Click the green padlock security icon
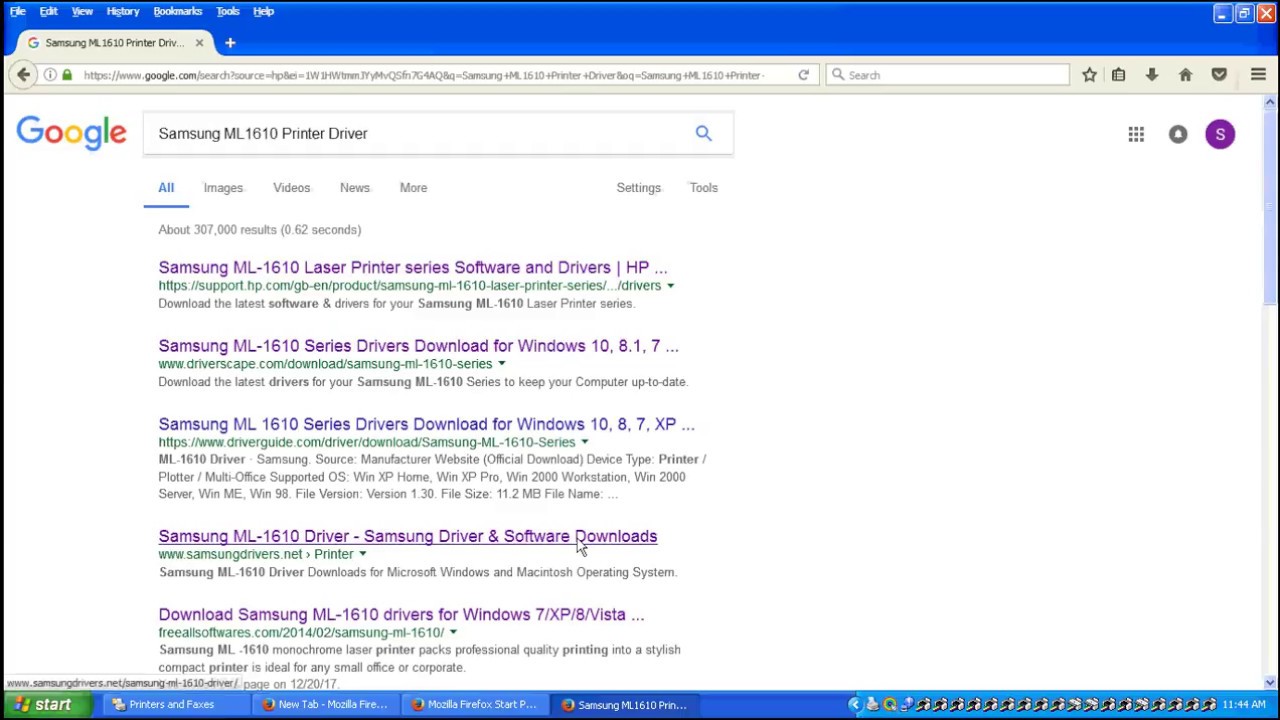The width and height of the screenshot is (1280, 720). tap(67, 75)
